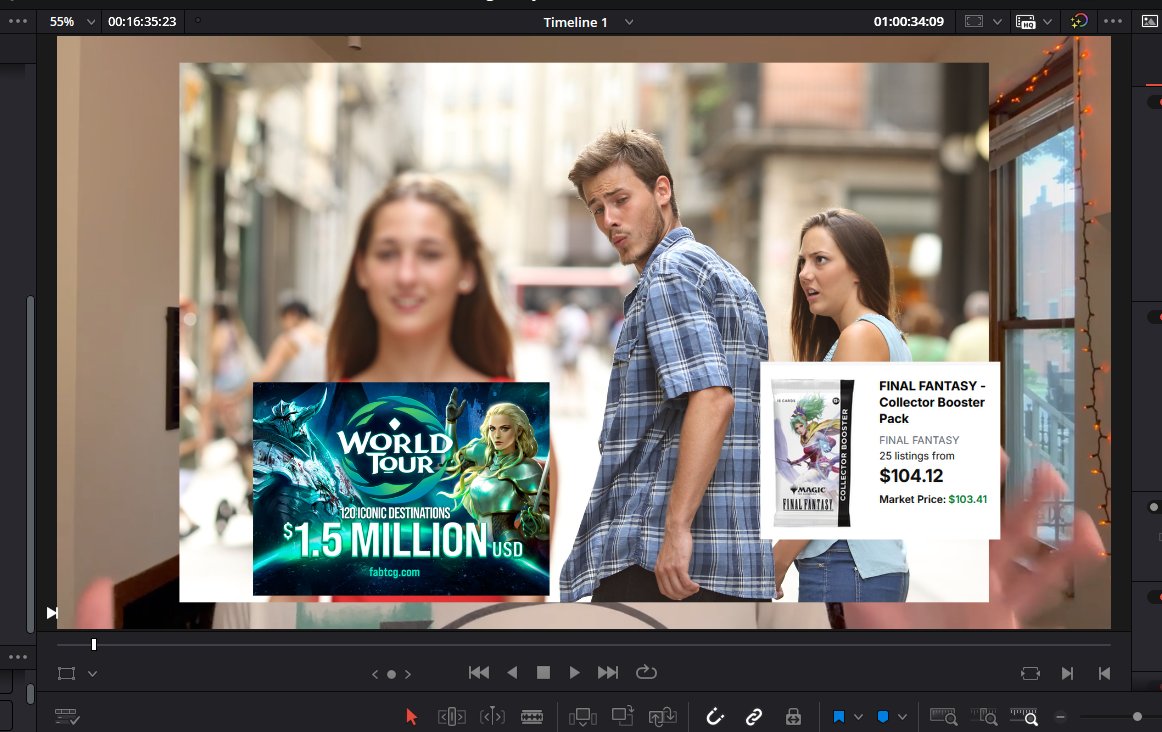Activate Dynamic Trim Mode tool
1162x732 pixels.
click(492, 716)
